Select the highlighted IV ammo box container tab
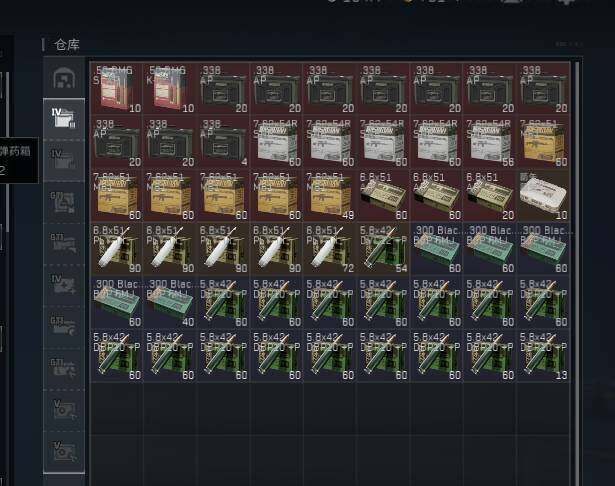 click(x=64, y=118)
